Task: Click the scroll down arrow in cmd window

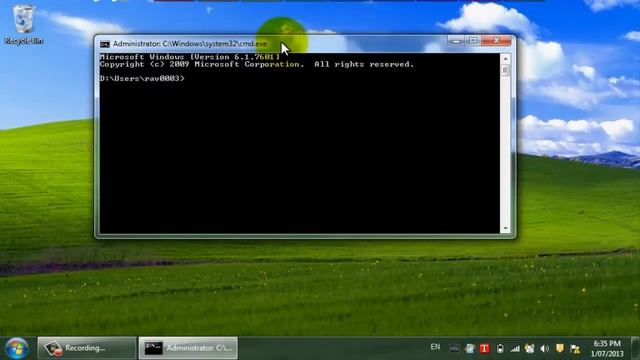Action: (x=505, y=229)
